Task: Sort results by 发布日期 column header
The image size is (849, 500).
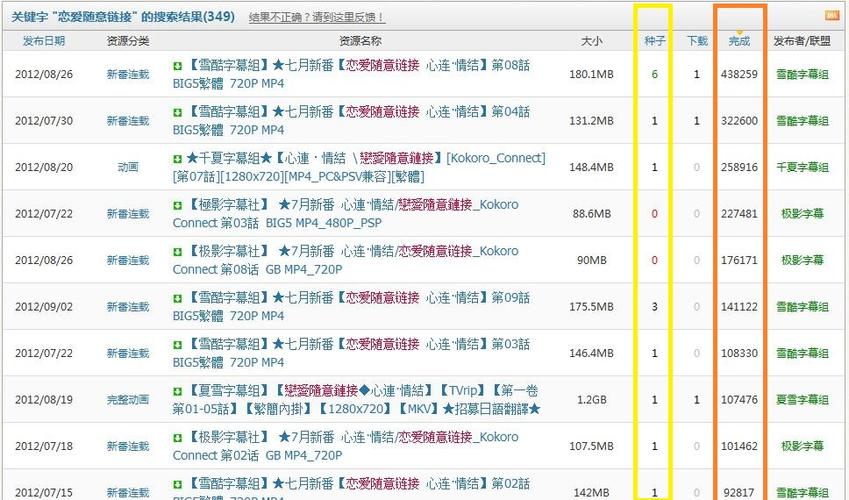Action: (44, 41)
